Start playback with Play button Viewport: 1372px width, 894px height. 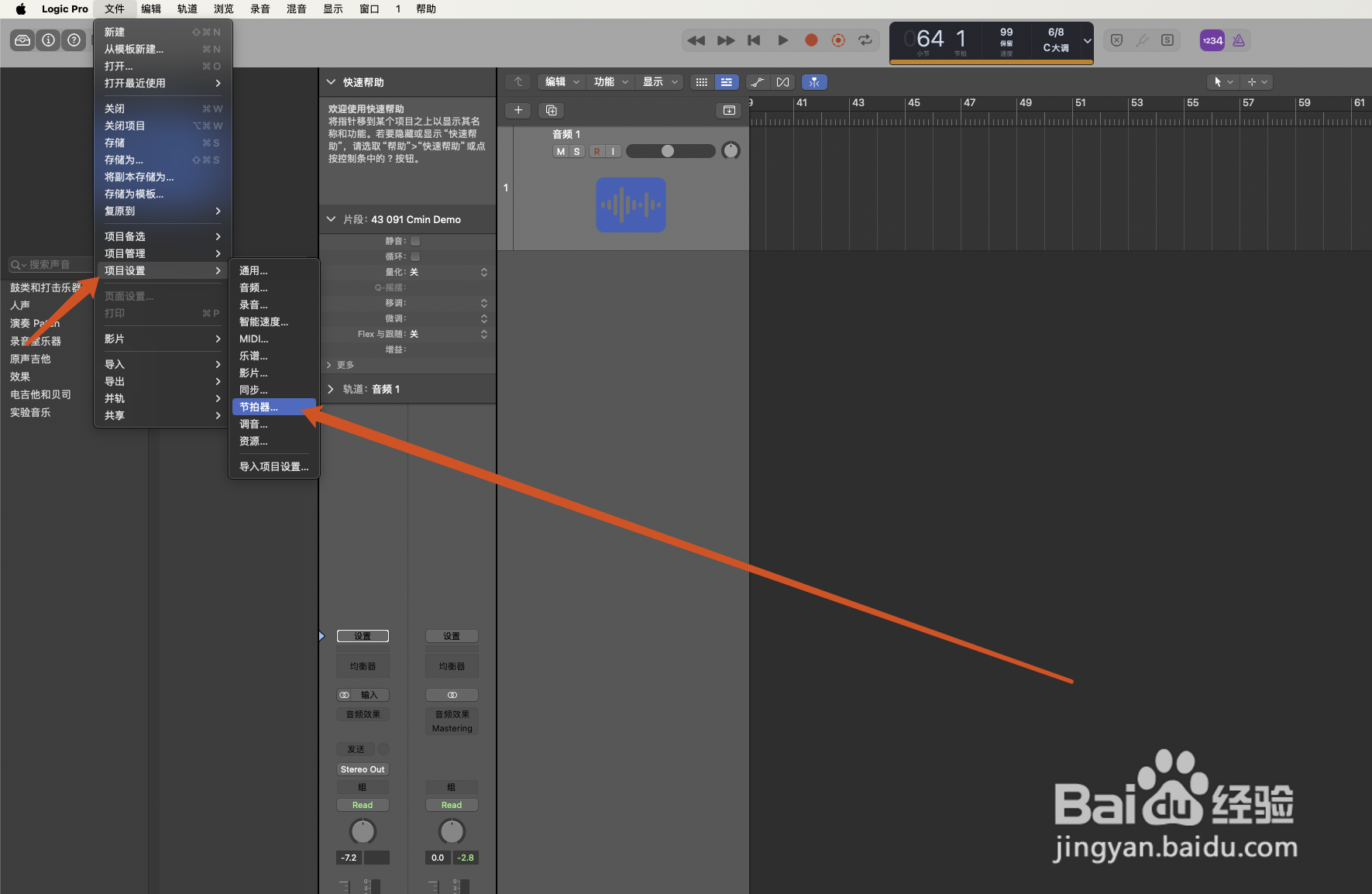tap(782, 40)
